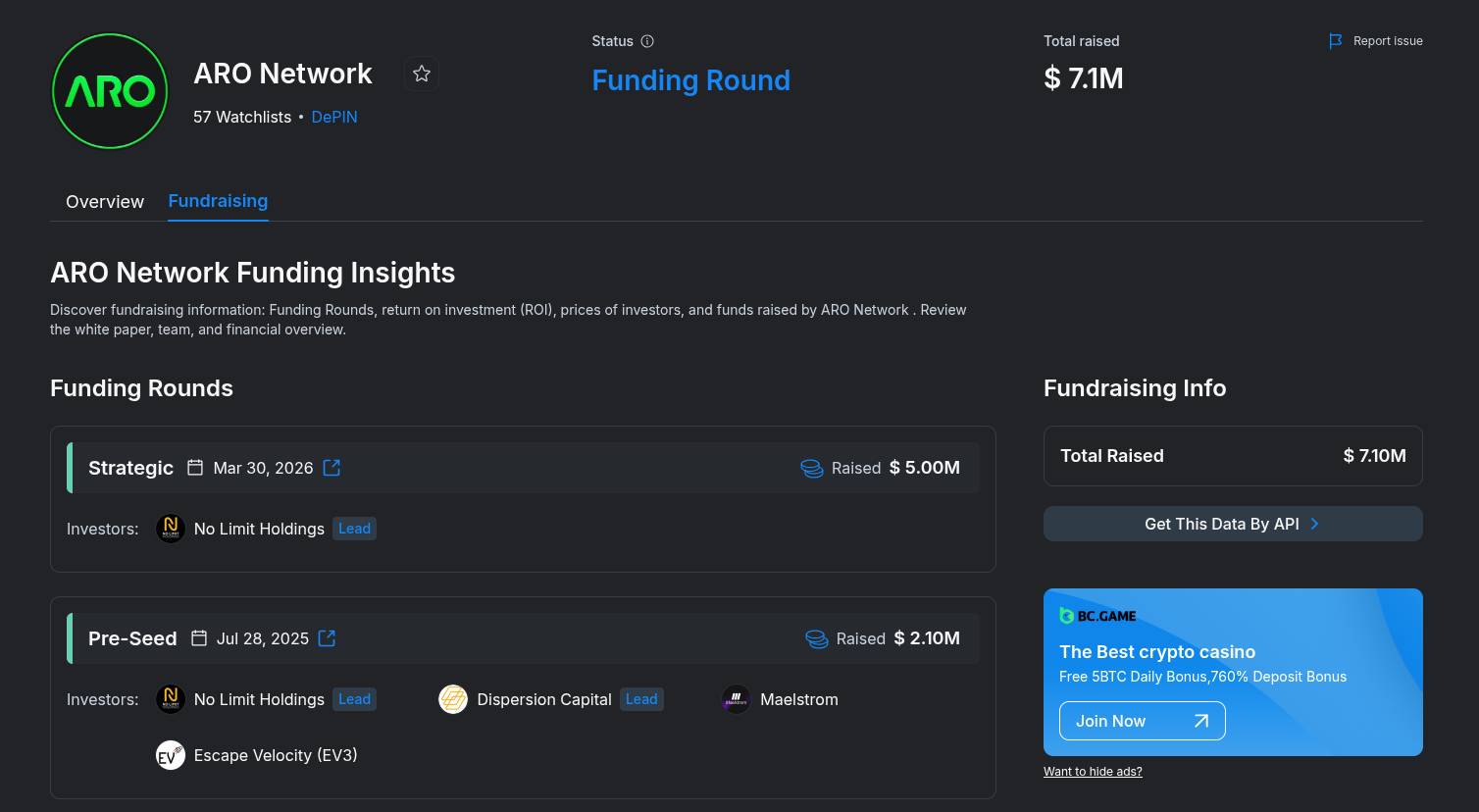Click the Strategic round calendar icon
1479x812 pixels.
(x=195, y=468)
